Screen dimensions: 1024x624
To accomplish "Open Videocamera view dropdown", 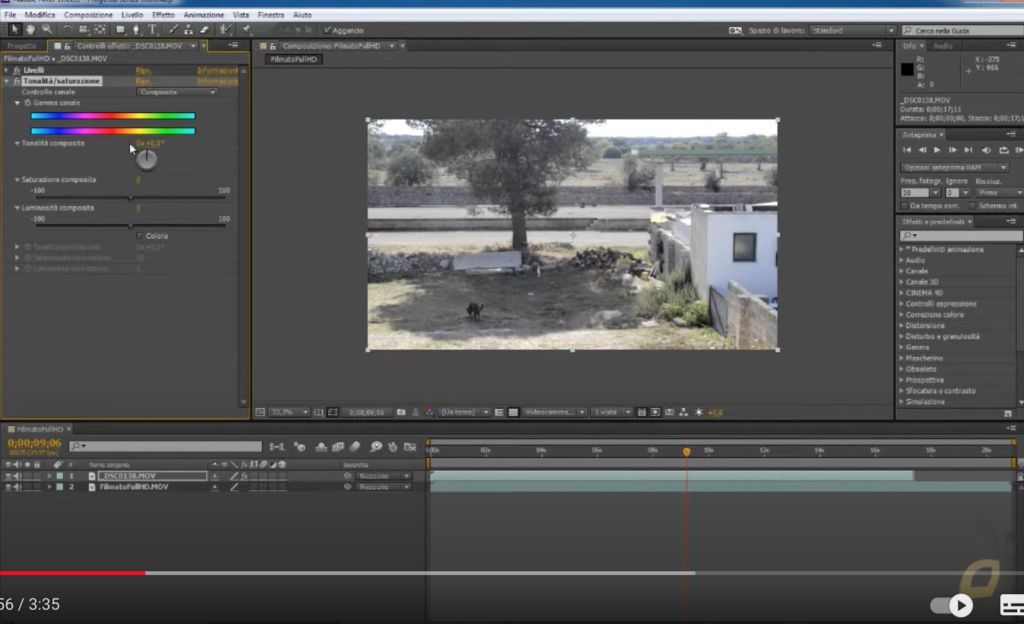I will (x=554, y=412).
